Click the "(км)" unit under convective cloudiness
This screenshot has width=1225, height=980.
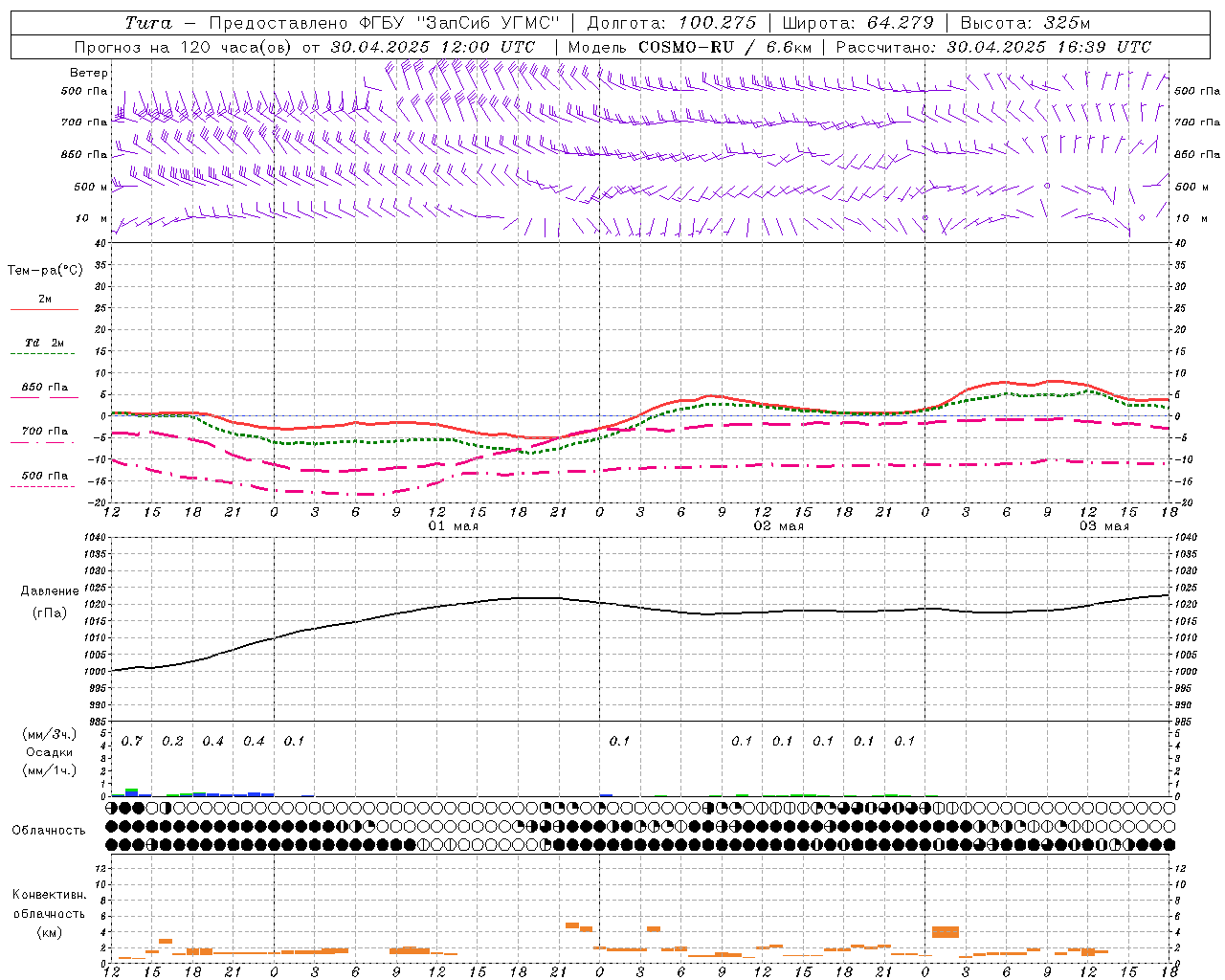[49, 932]
